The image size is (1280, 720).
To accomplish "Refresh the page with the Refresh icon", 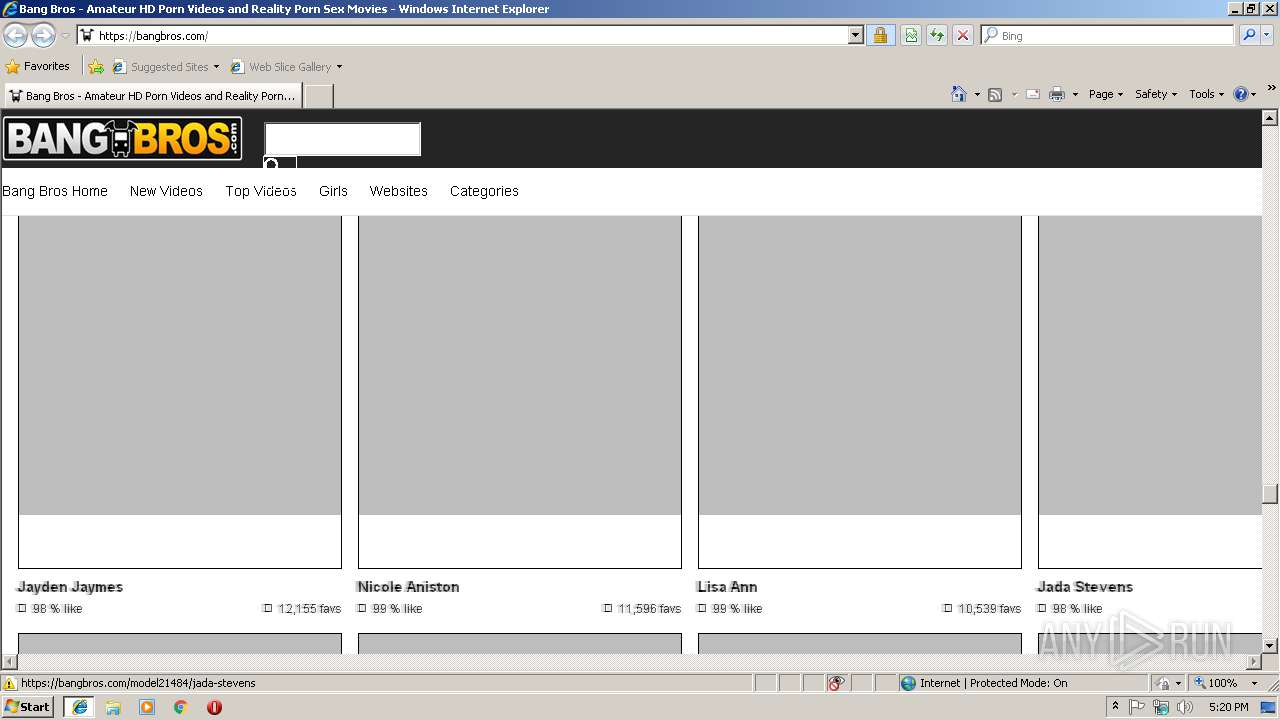I will (937, 35).
